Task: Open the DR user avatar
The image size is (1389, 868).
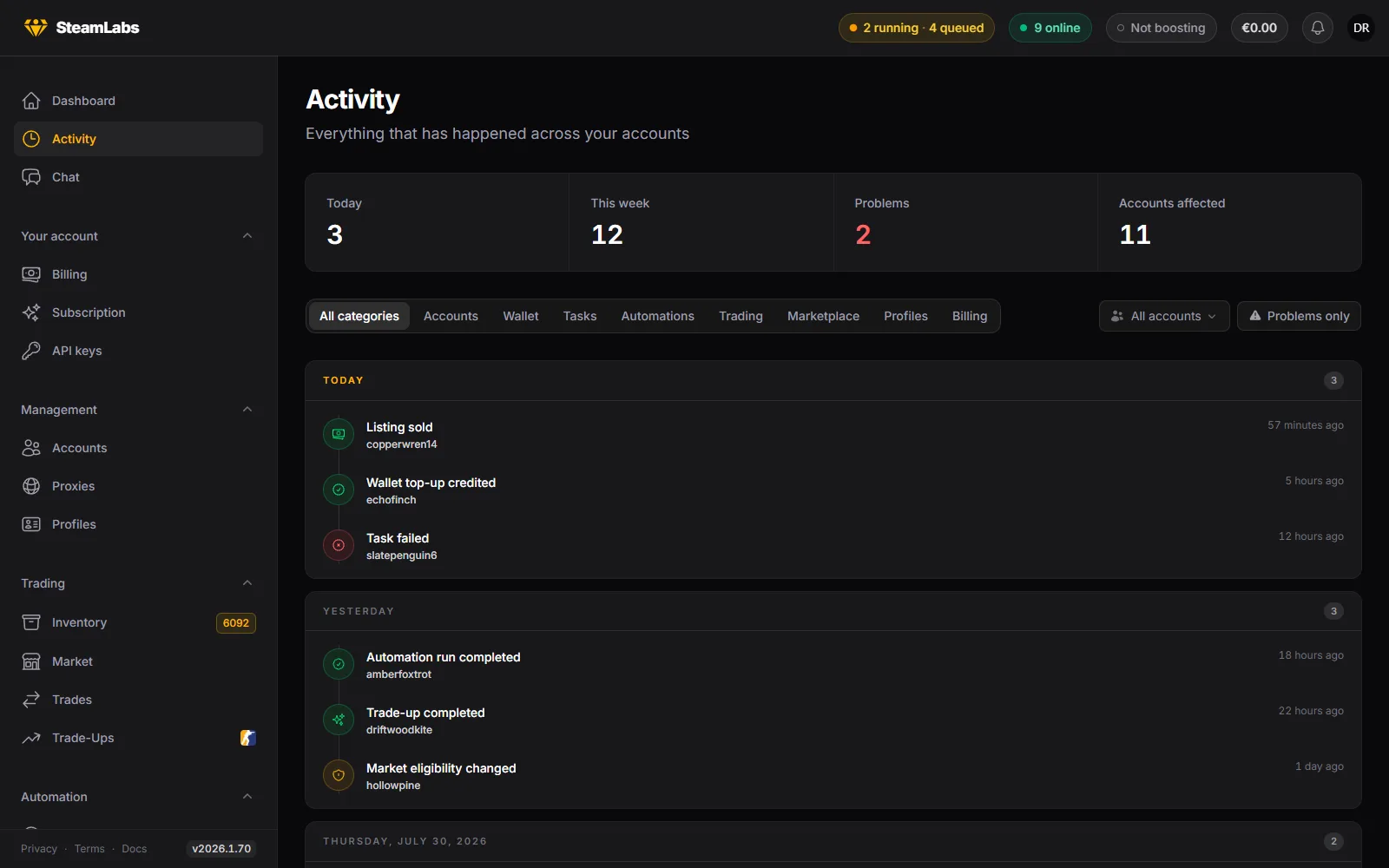Action: pyautogui.click(x=1361, y=28)
